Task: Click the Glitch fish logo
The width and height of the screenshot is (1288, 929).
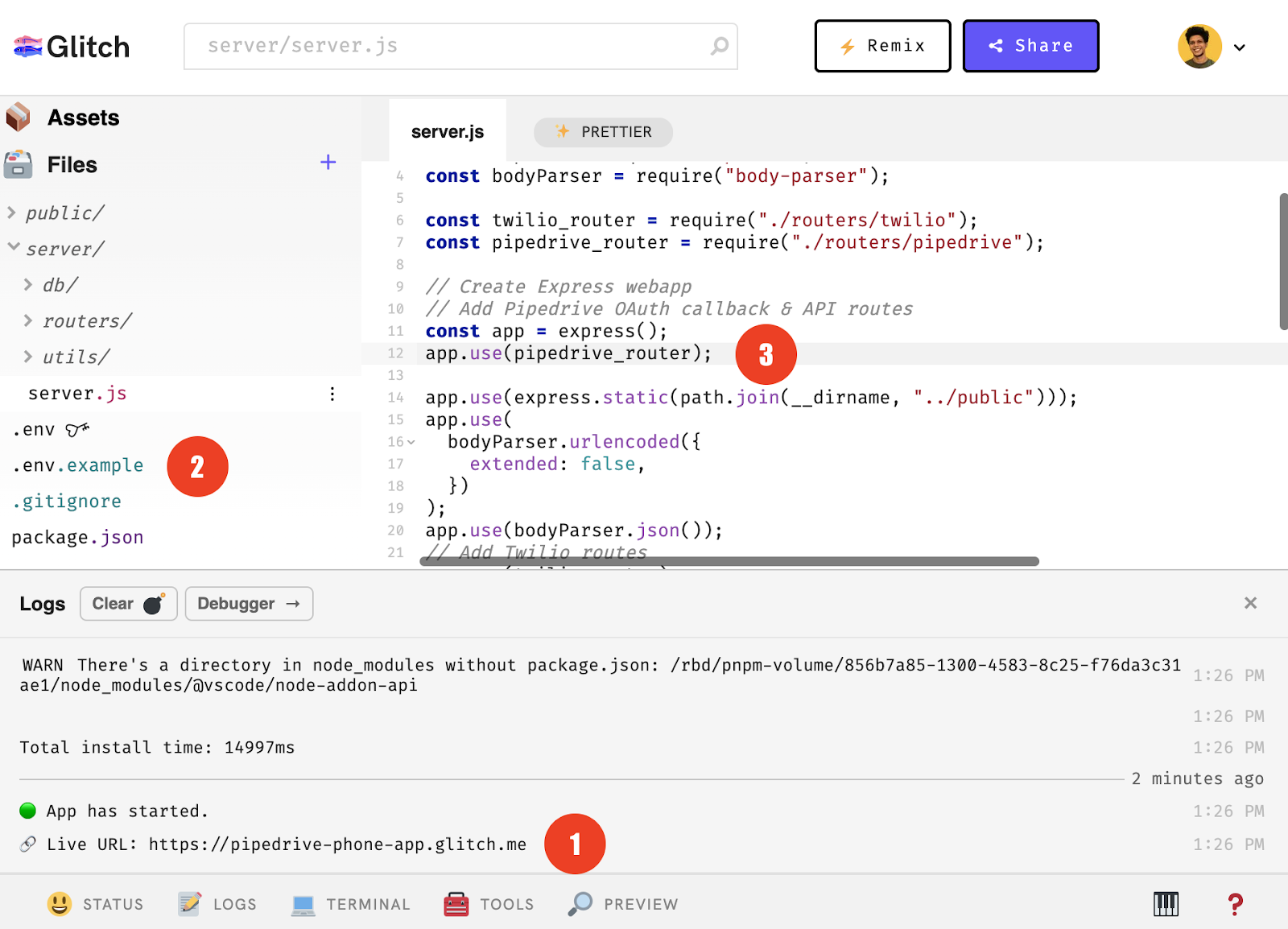Action: 27,47
